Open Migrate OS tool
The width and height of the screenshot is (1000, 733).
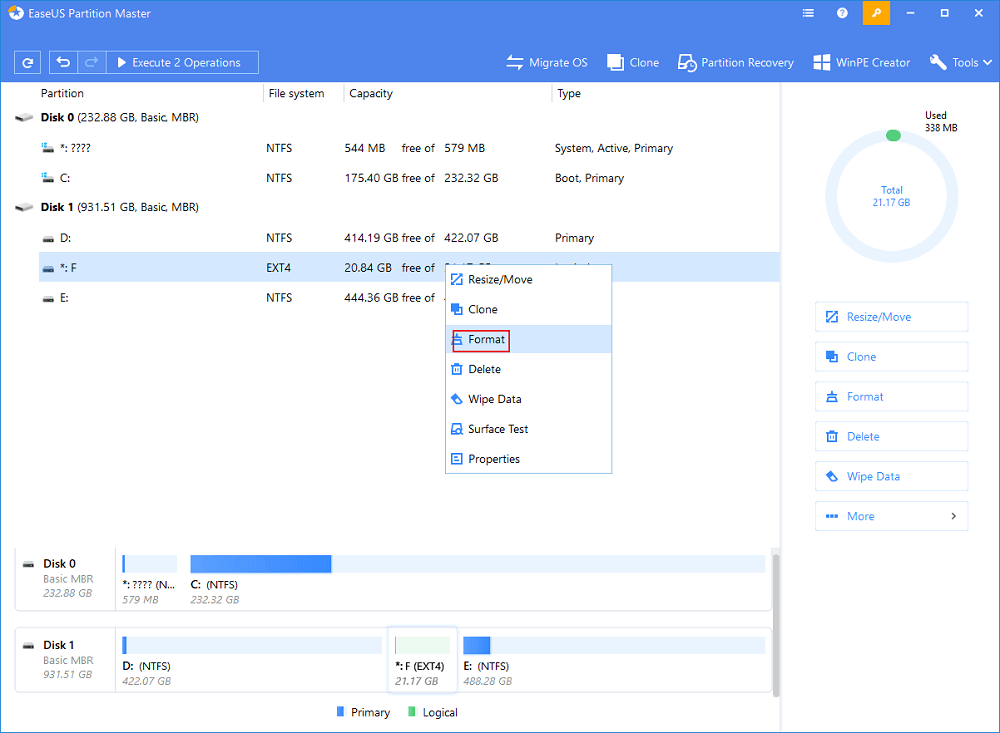[547, 62]
